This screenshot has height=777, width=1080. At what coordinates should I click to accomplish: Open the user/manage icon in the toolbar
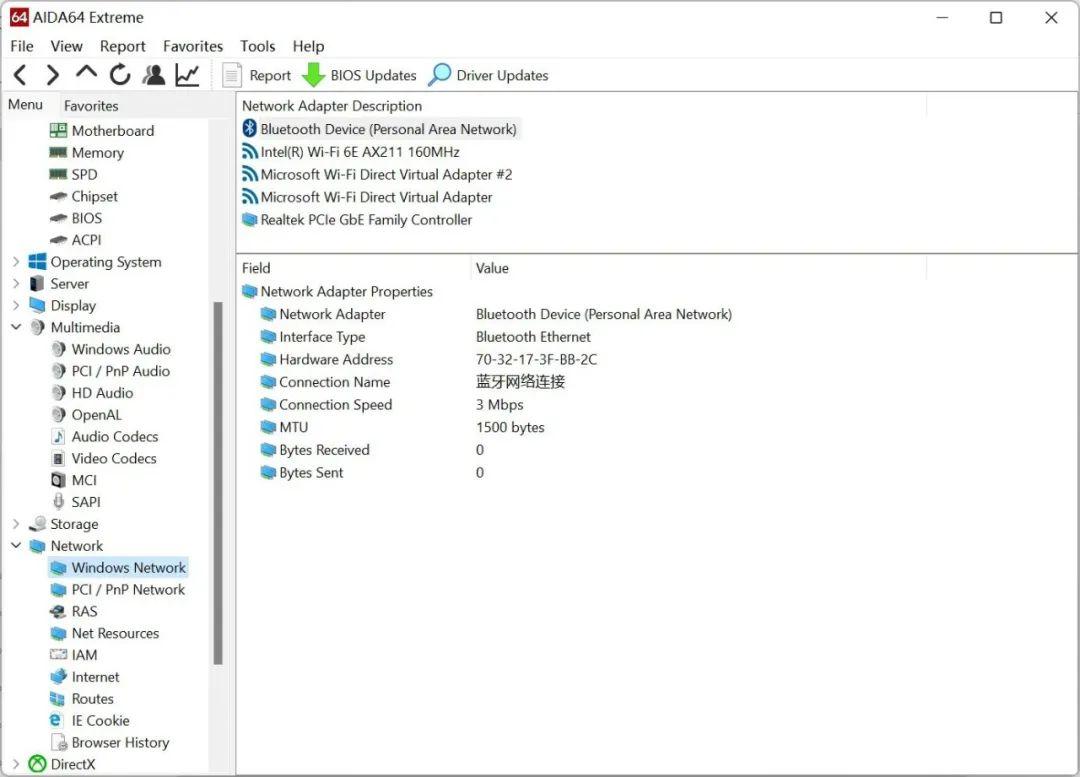tap(154, 75)
